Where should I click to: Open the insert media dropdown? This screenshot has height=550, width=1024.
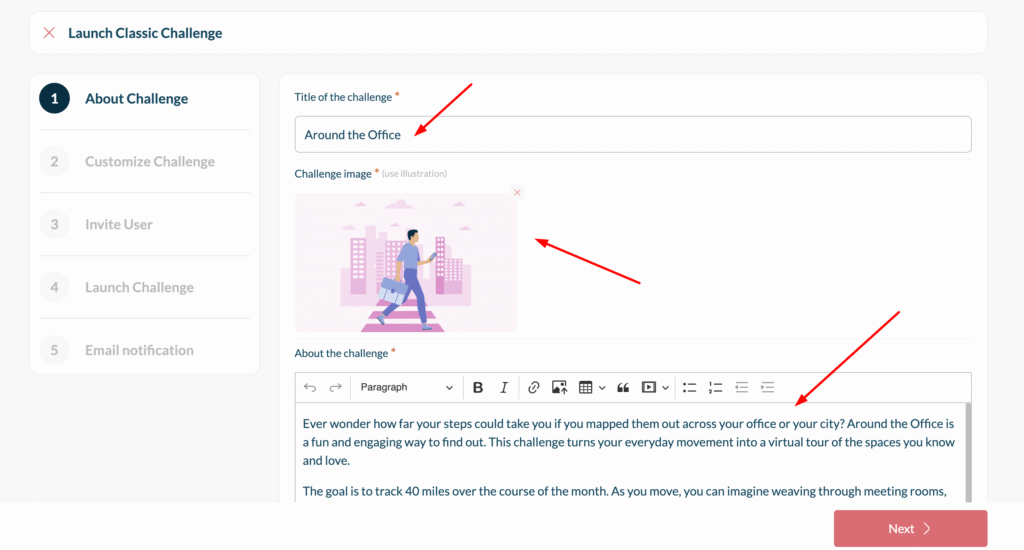point(655,387)
